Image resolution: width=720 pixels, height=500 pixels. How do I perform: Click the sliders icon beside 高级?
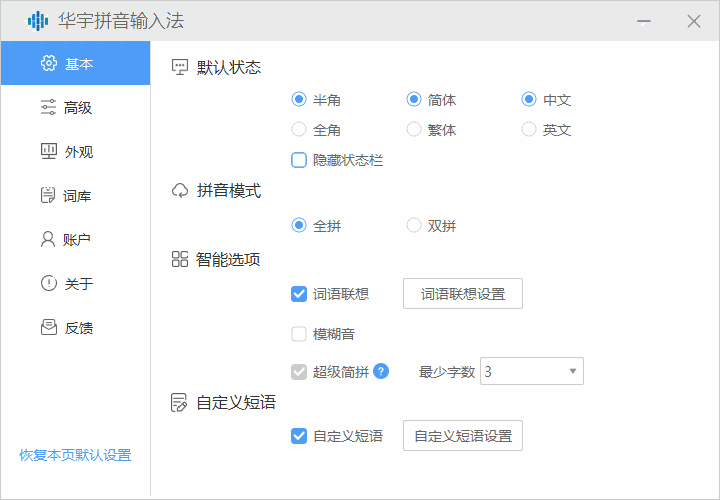tap(49, 107)
